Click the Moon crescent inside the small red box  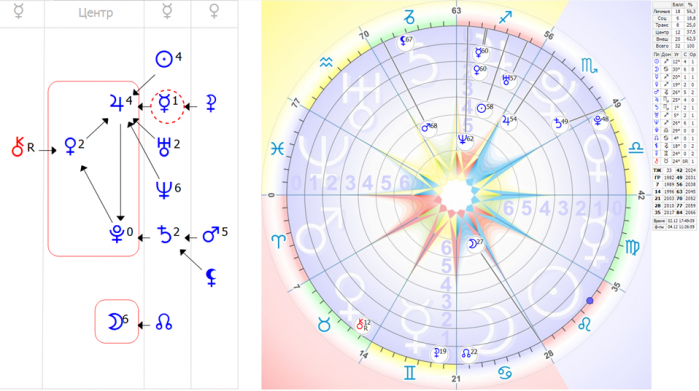tap(115, 321)
